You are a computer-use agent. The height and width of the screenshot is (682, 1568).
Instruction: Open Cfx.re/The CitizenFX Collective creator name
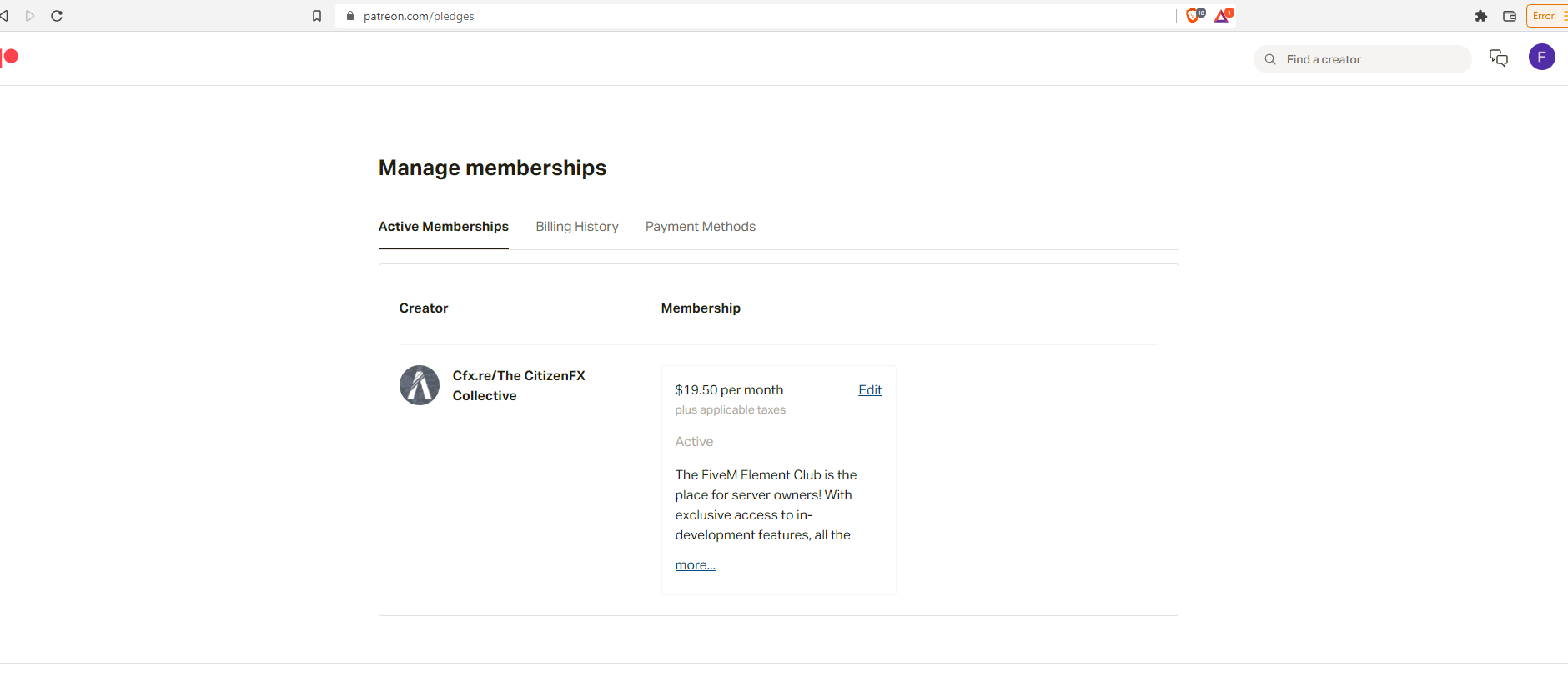(519, 385)
